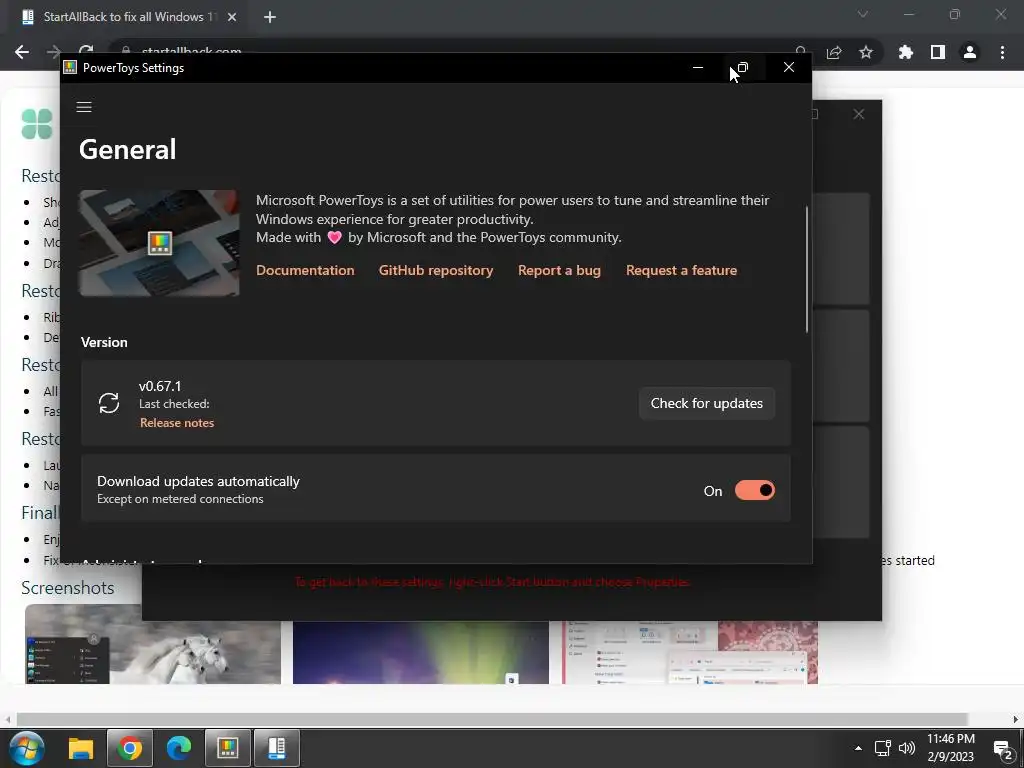
Task: Minimize the PowerToys Settings window
Action: 697,67
